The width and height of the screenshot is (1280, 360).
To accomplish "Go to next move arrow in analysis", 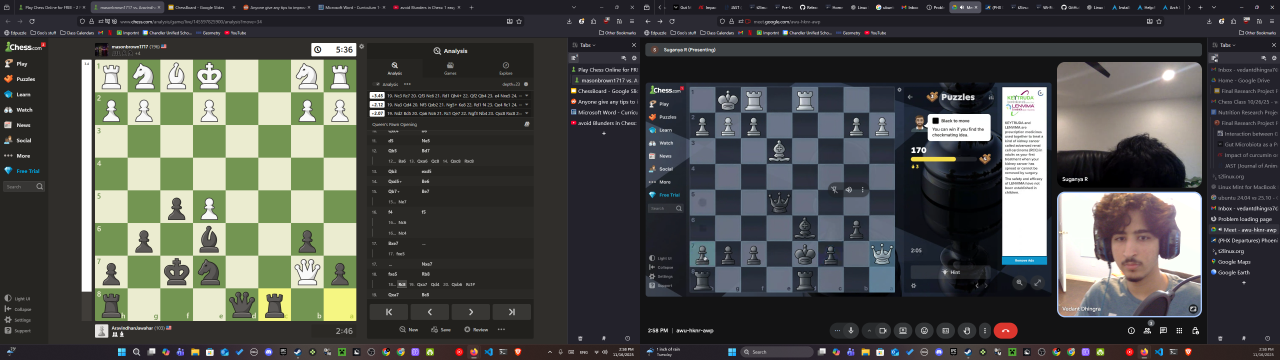I will pyautogui.click(x=470, y=312).
